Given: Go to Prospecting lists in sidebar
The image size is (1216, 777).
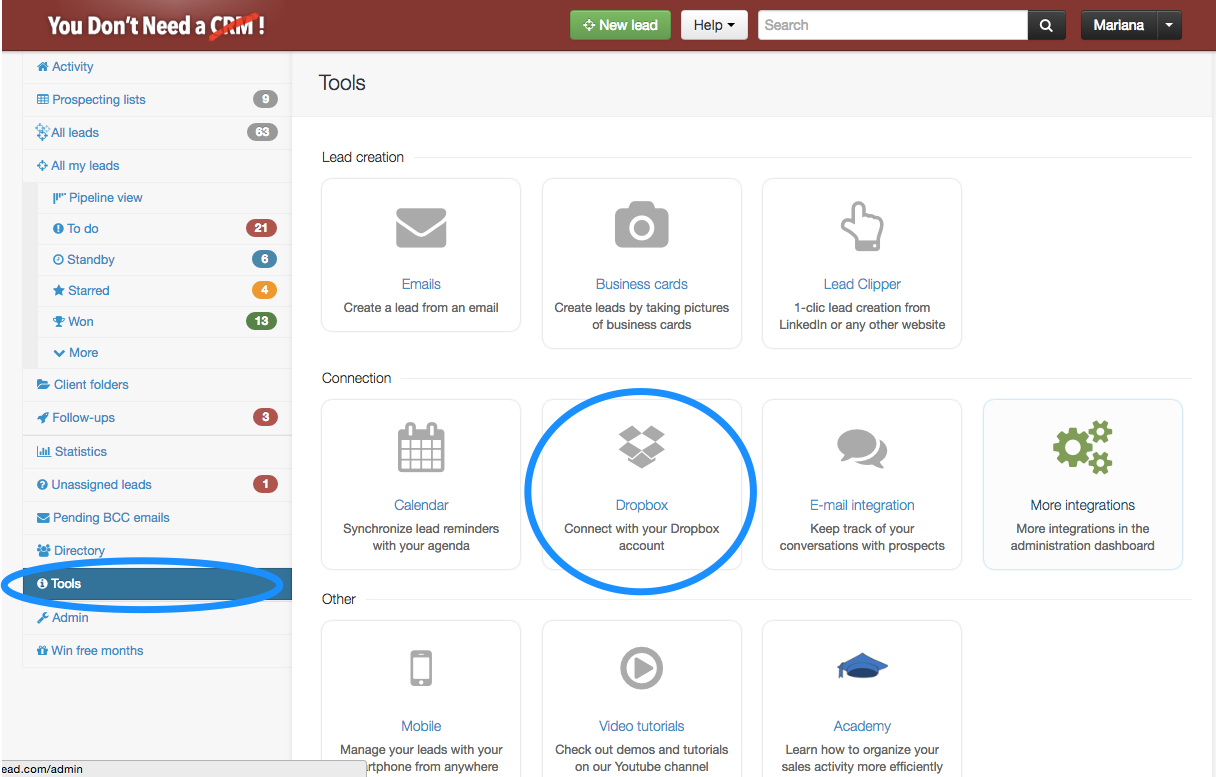Looking at the screenshot, I should (x=157, y=100).
